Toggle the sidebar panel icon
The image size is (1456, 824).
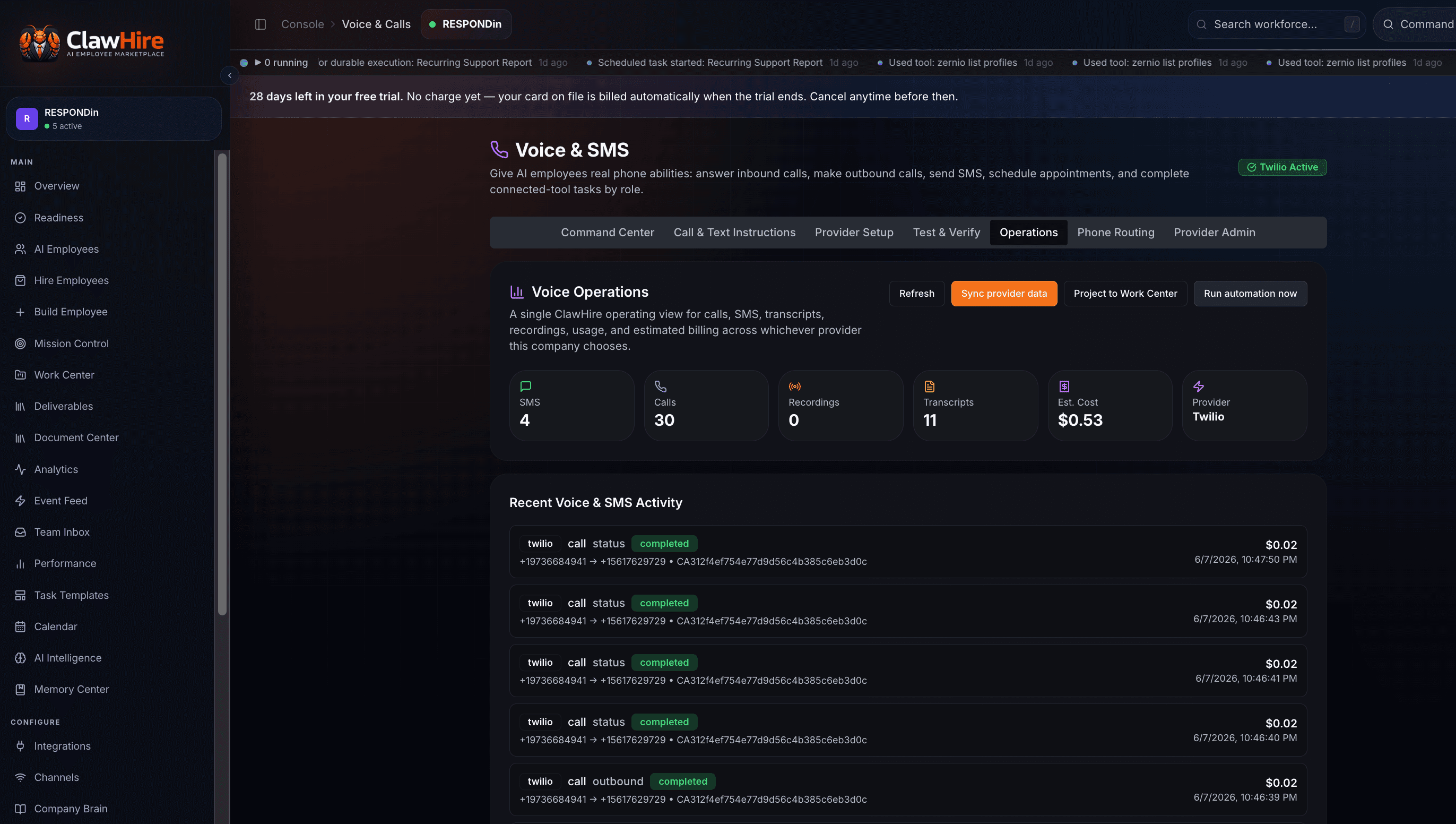[260, 24]
